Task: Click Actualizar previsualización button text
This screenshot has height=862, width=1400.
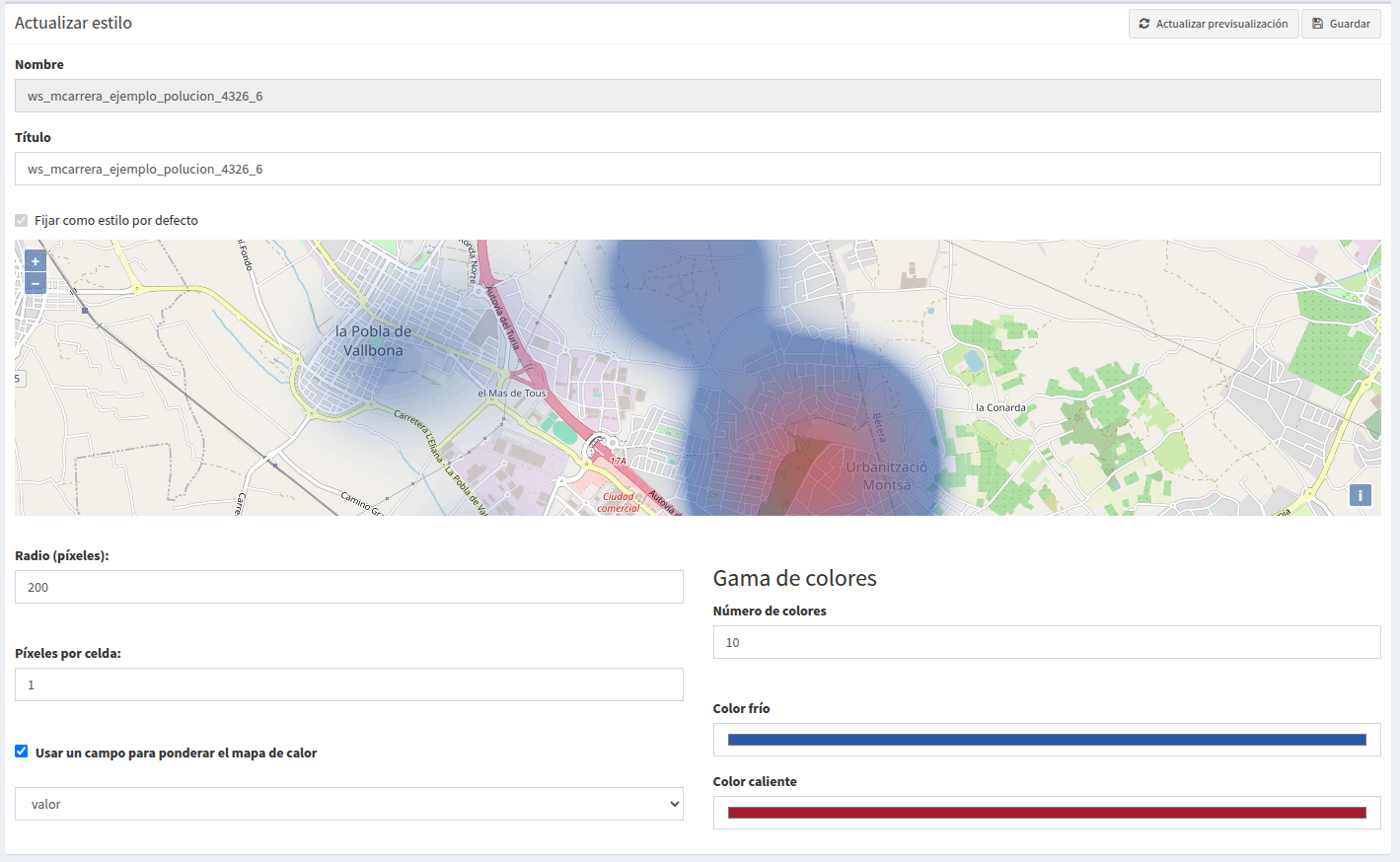Action: tap(1221, 24)
